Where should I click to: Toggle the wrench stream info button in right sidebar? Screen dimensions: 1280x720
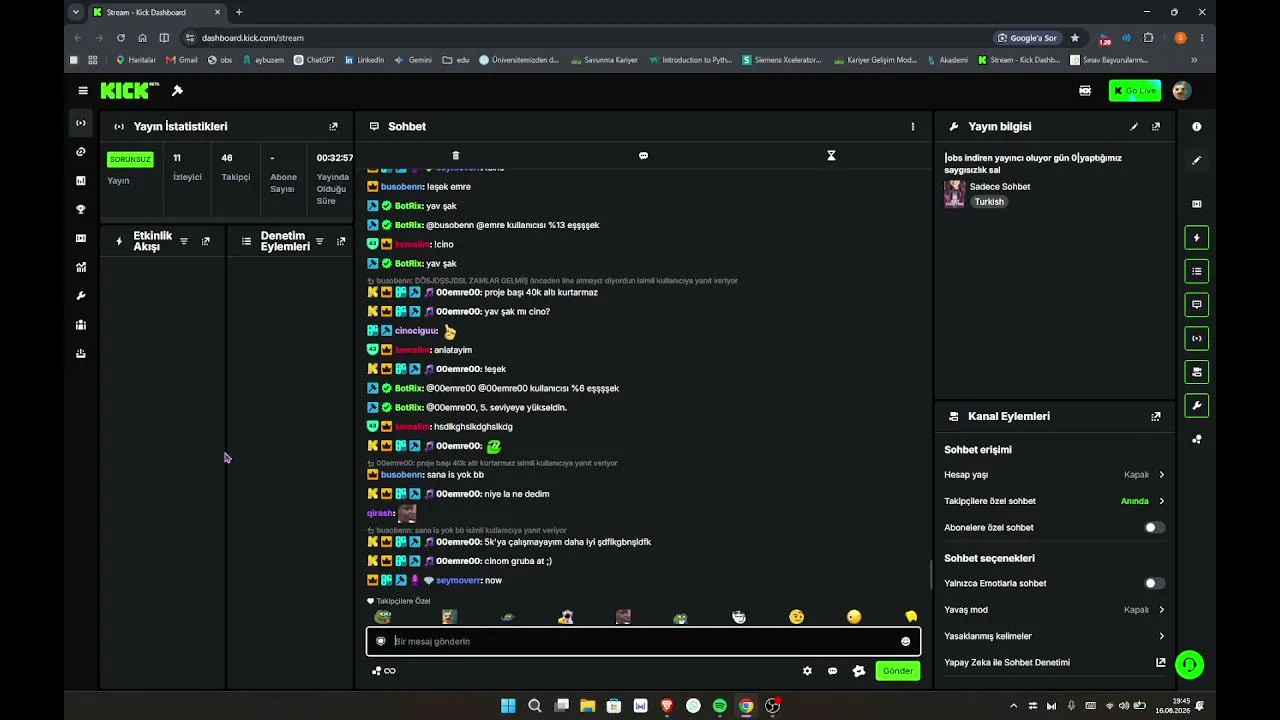pyautogui.click(x=1197, y=406)
